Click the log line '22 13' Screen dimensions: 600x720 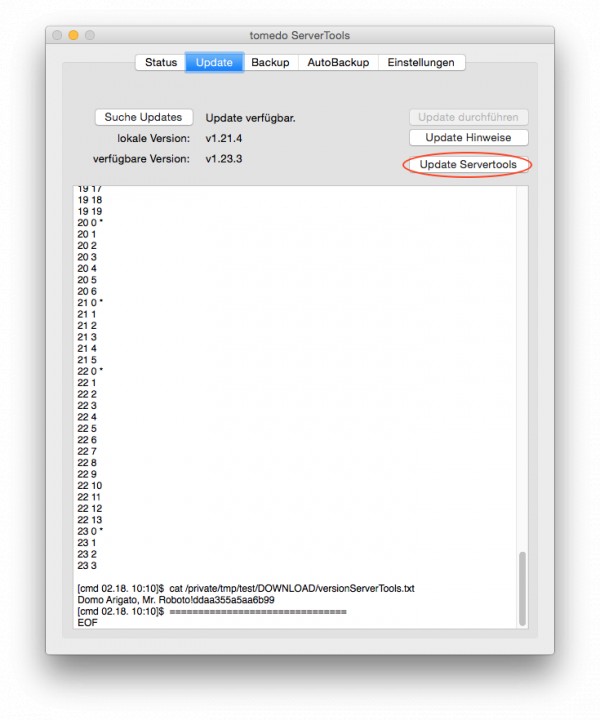coord(90,520)
